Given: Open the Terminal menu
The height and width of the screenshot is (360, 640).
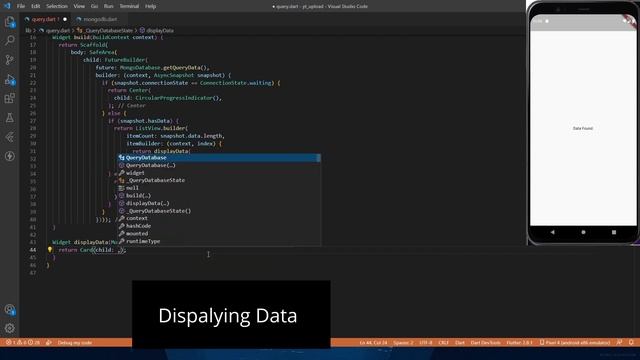Looking at the screenshot, I should 129,6.
